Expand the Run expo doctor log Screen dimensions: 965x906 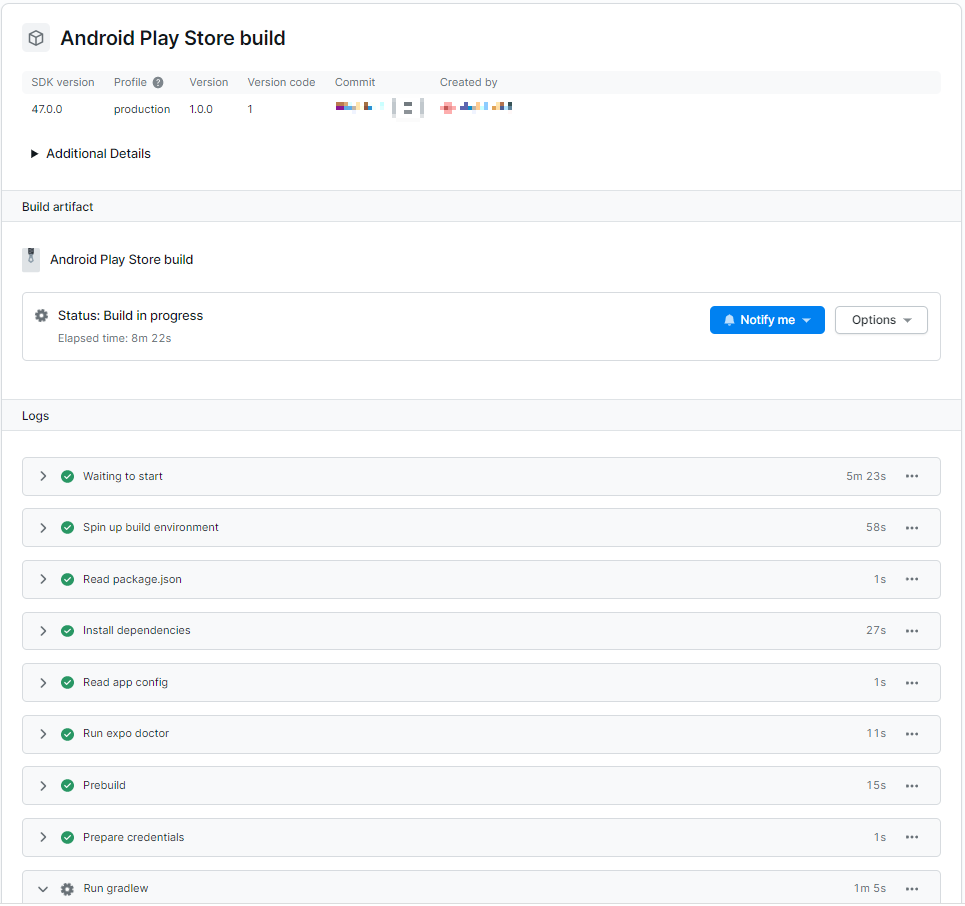pos(43,734)
